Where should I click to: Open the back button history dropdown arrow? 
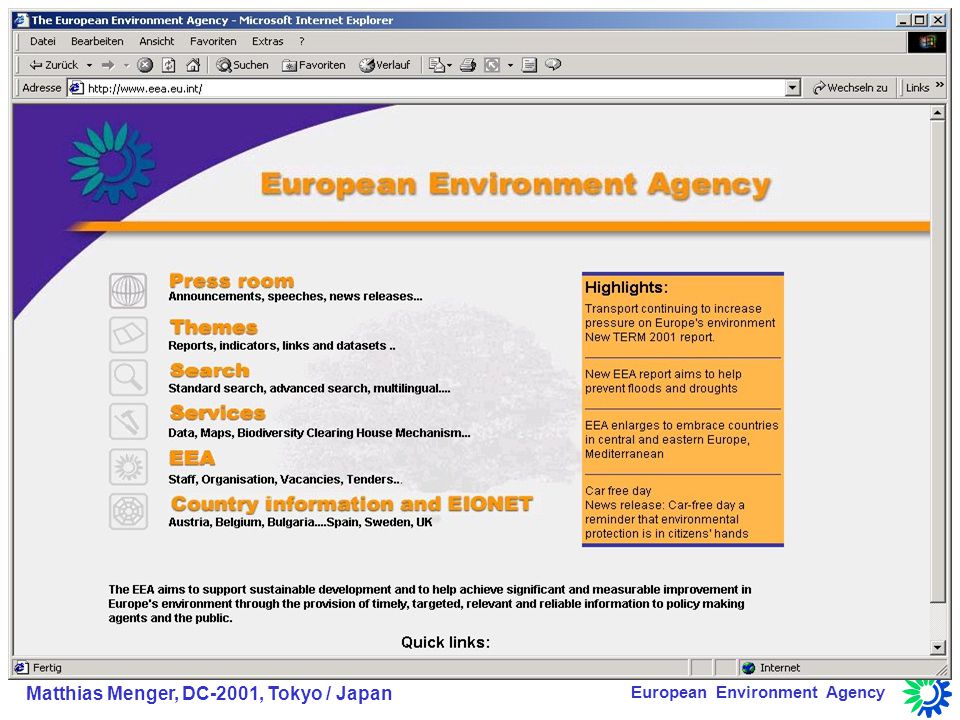(89, 65)
